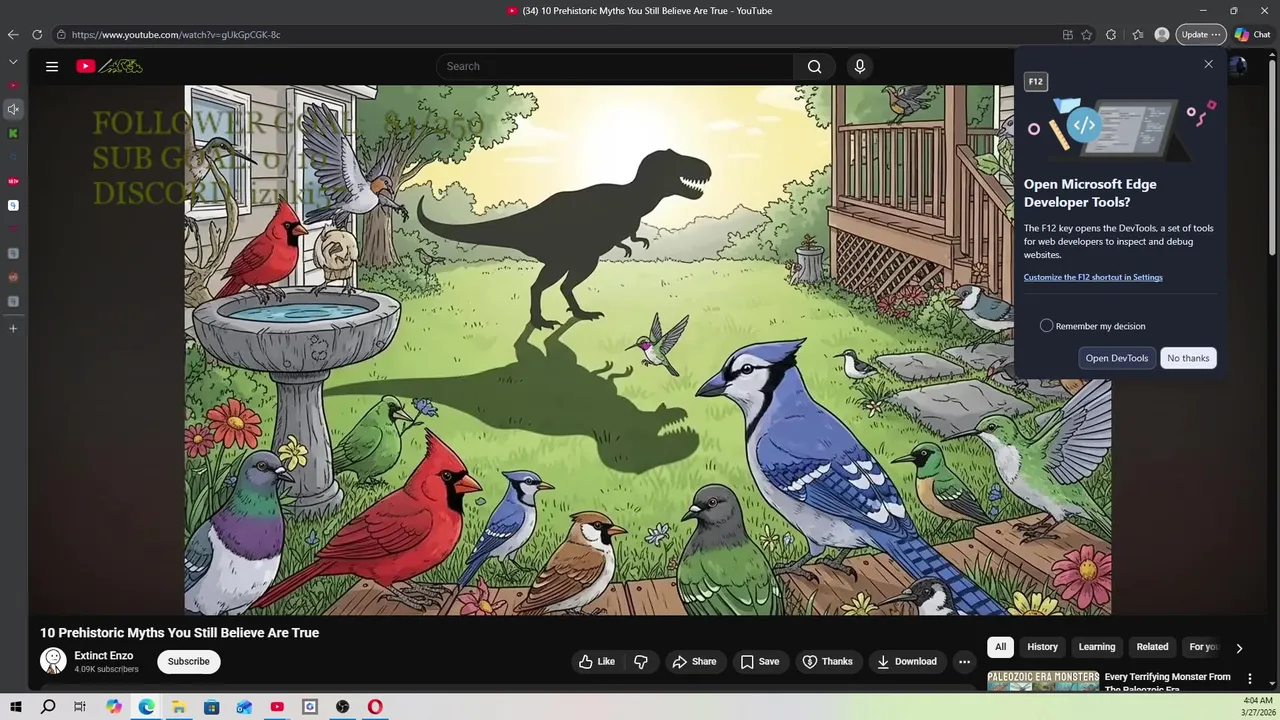
Task: Open the Customize F12 shortcut link
Action: coord(1093,277)
